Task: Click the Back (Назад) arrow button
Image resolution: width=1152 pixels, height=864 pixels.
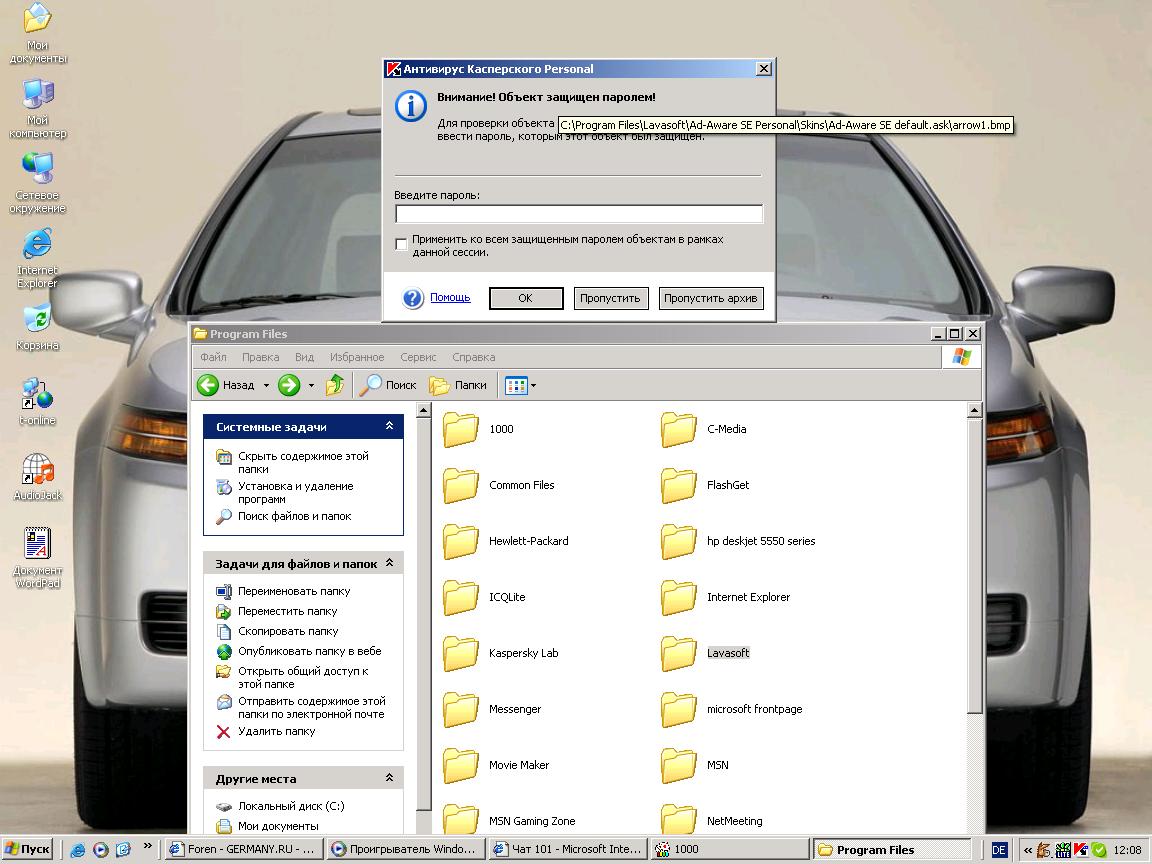Action: 226,385
